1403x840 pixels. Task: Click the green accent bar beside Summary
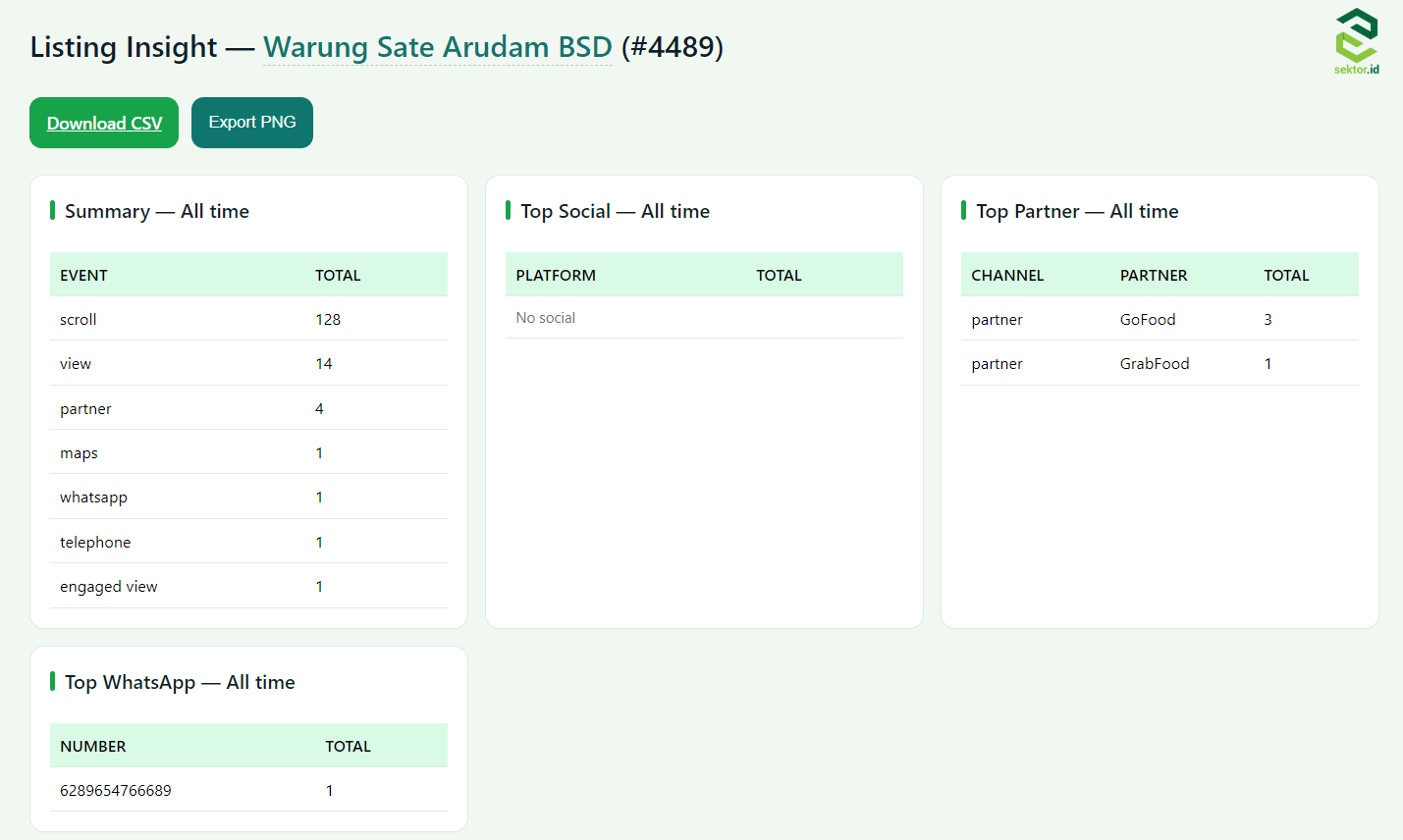(52, 211)
